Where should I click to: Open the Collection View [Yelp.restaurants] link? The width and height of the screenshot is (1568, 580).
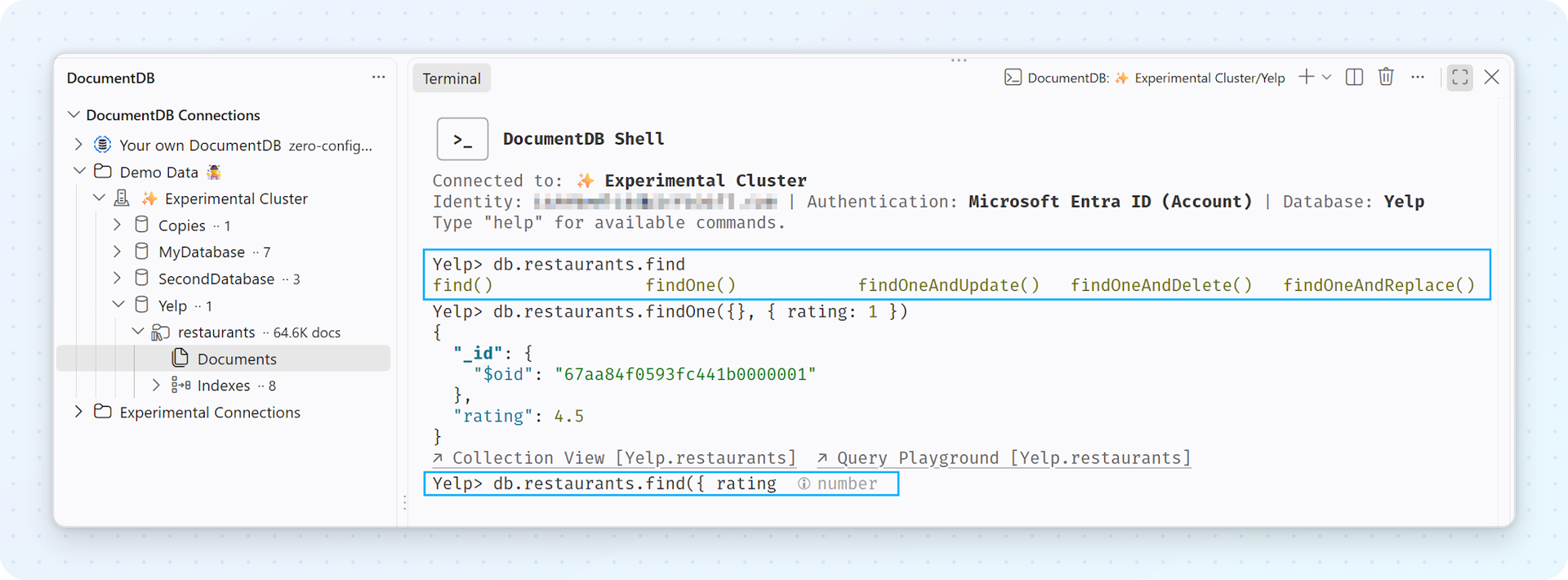[614, 458]
